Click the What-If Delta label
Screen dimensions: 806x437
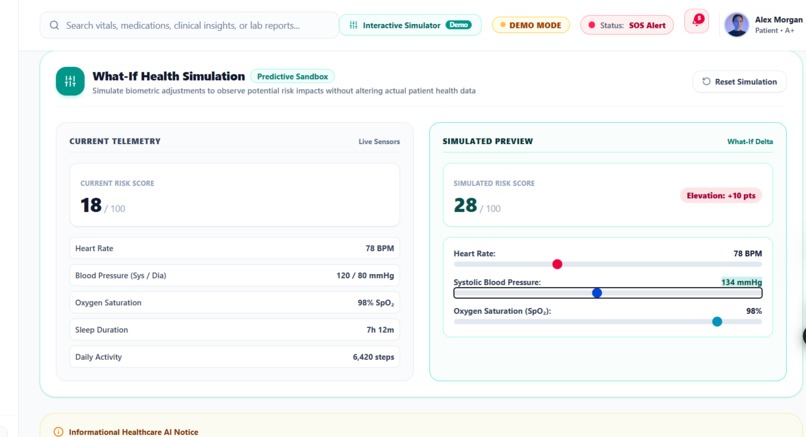(x=749, y=141)
